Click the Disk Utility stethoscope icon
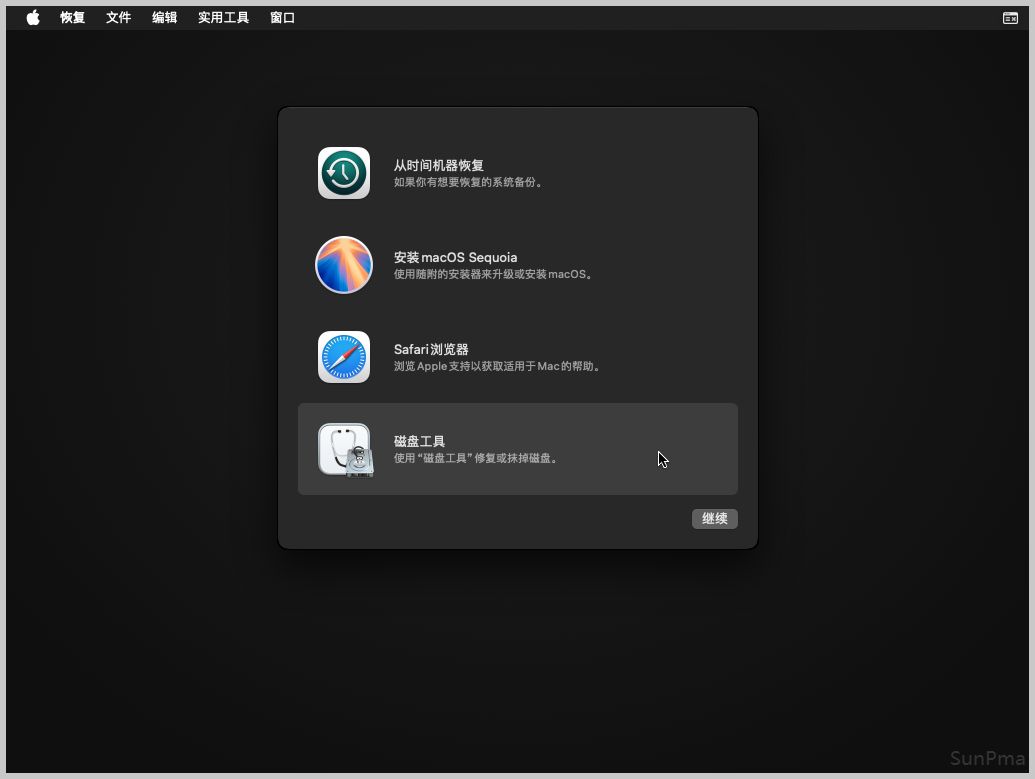The height and width of the screenshot is (779, 1035). (344, 449)
